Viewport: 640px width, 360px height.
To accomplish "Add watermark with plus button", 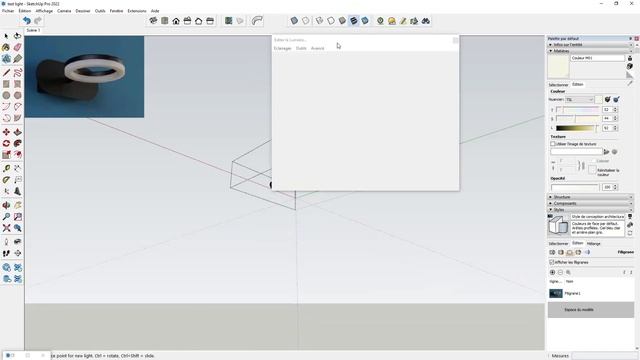I will pyautogui.click(x=552, y=272).
